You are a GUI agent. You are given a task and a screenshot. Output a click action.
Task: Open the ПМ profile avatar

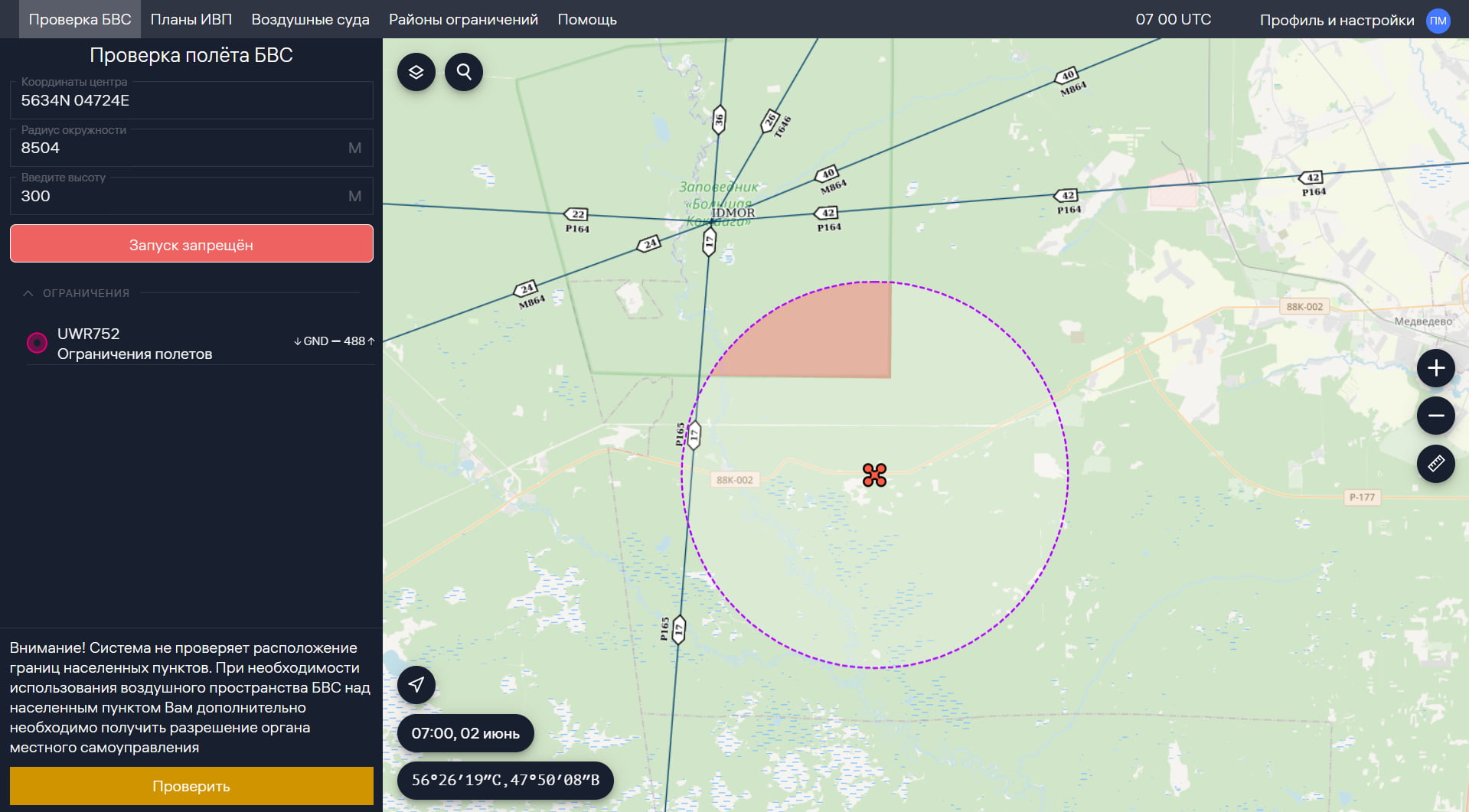(x=1438, y=20)
